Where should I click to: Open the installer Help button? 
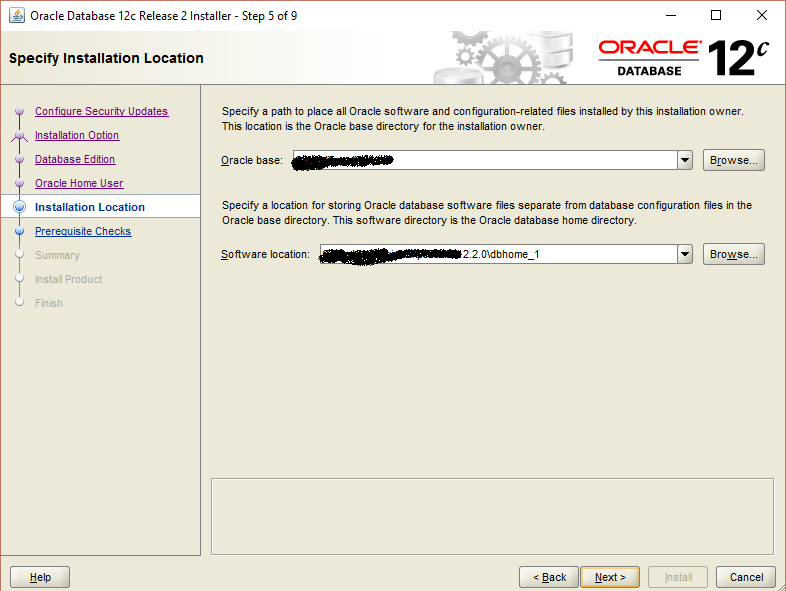40,577
